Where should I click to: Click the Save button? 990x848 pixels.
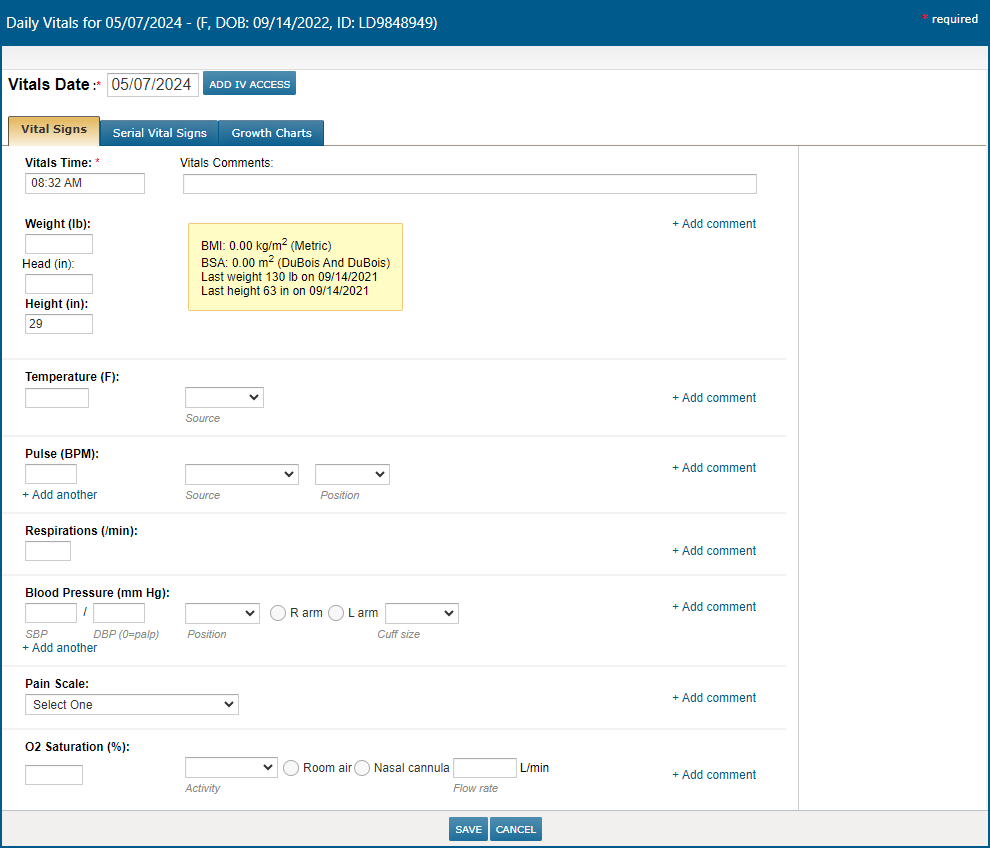coord(468,830)
